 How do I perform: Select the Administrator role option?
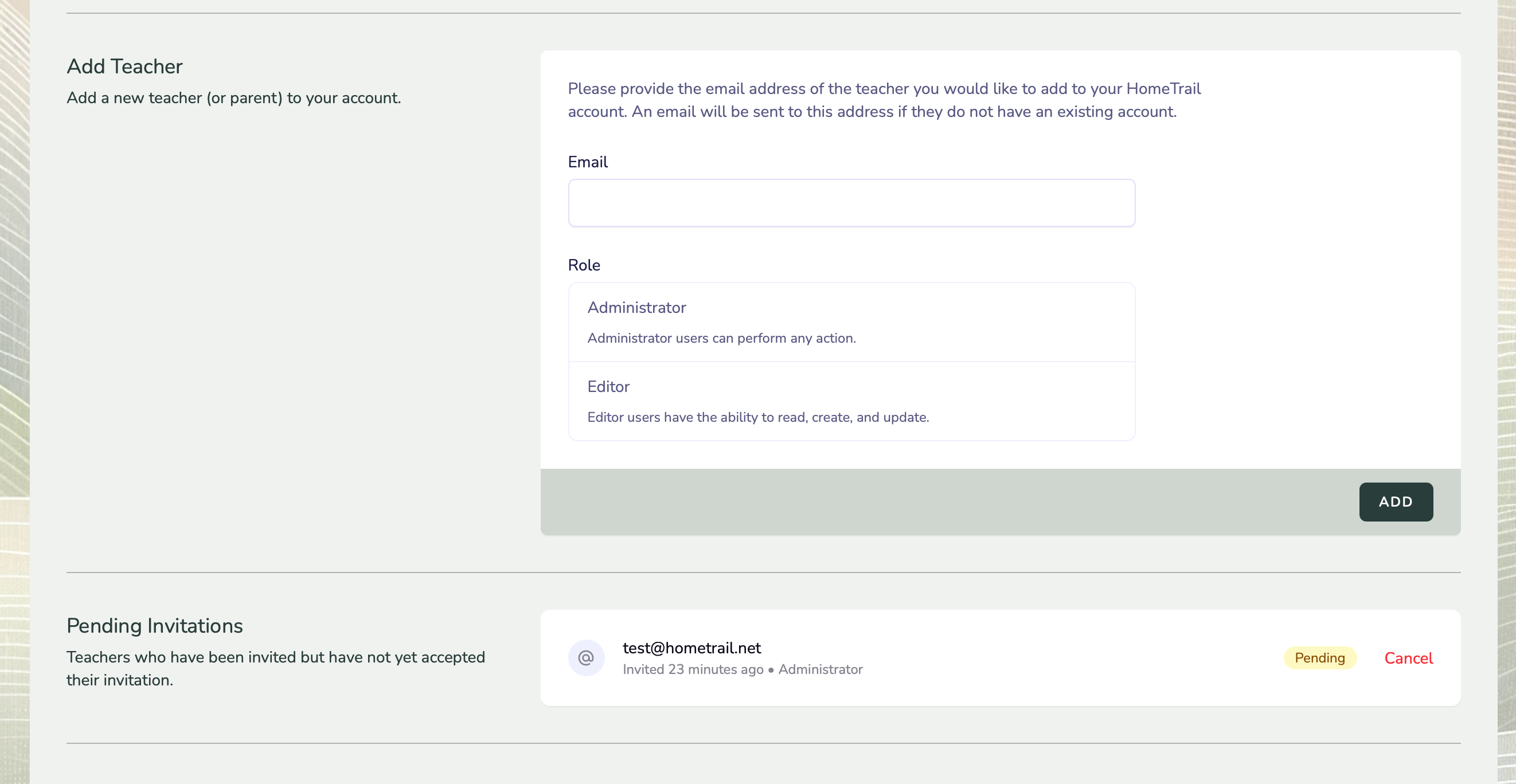tap(851, 322)
